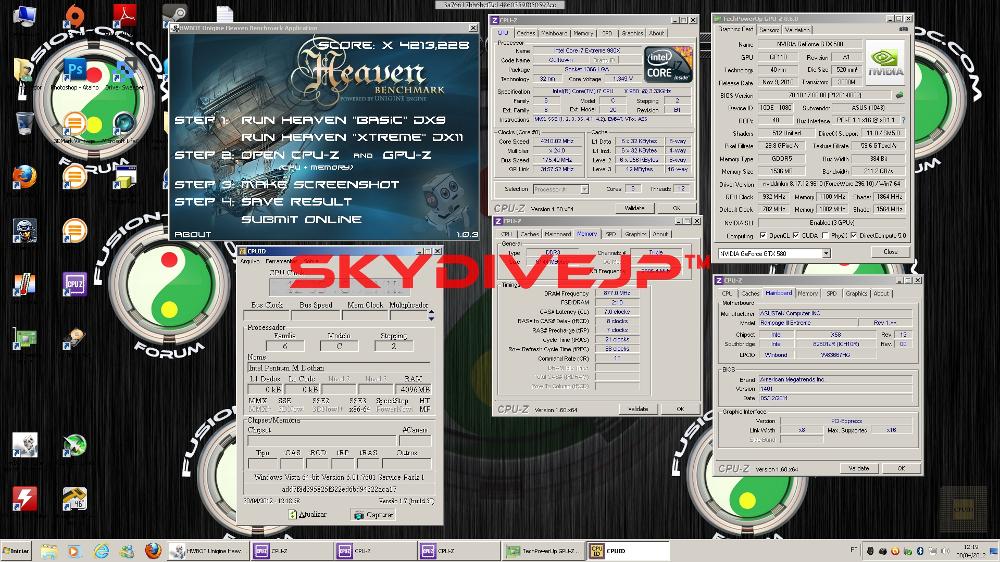This screenshot has height=562, width=1000.
Task: Select the soldier game desktop icon
Action: click(24, 230)
